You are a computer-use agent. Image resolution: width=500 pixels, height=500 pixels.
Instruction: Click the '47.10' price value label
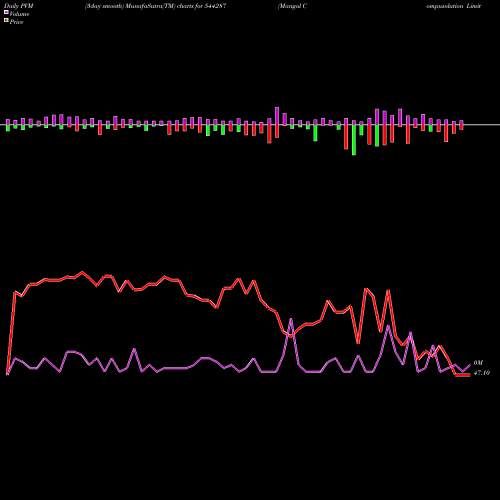click(x=481, y=373)
